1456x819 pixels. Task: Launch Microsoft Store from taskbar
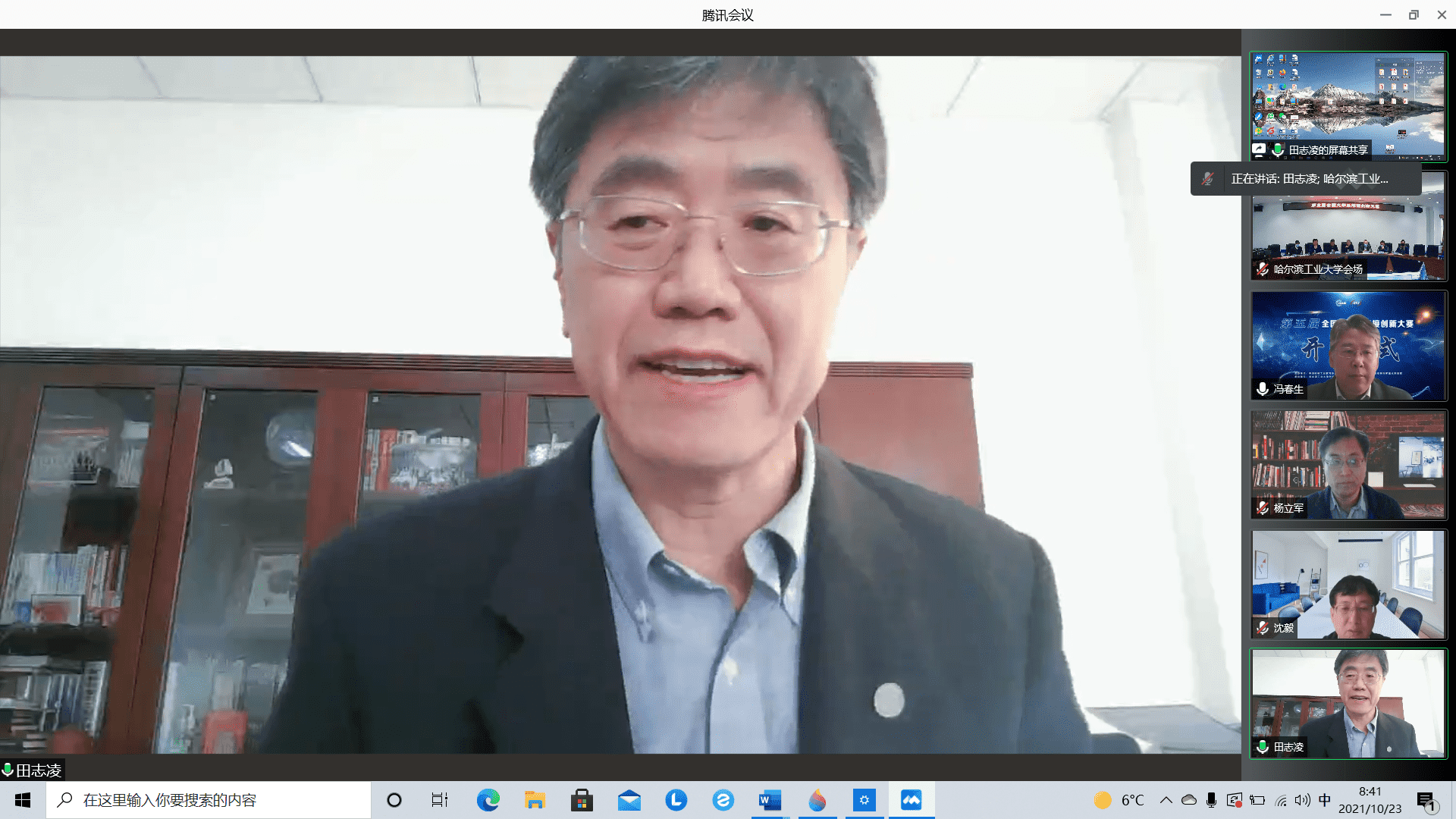[582, 800]
